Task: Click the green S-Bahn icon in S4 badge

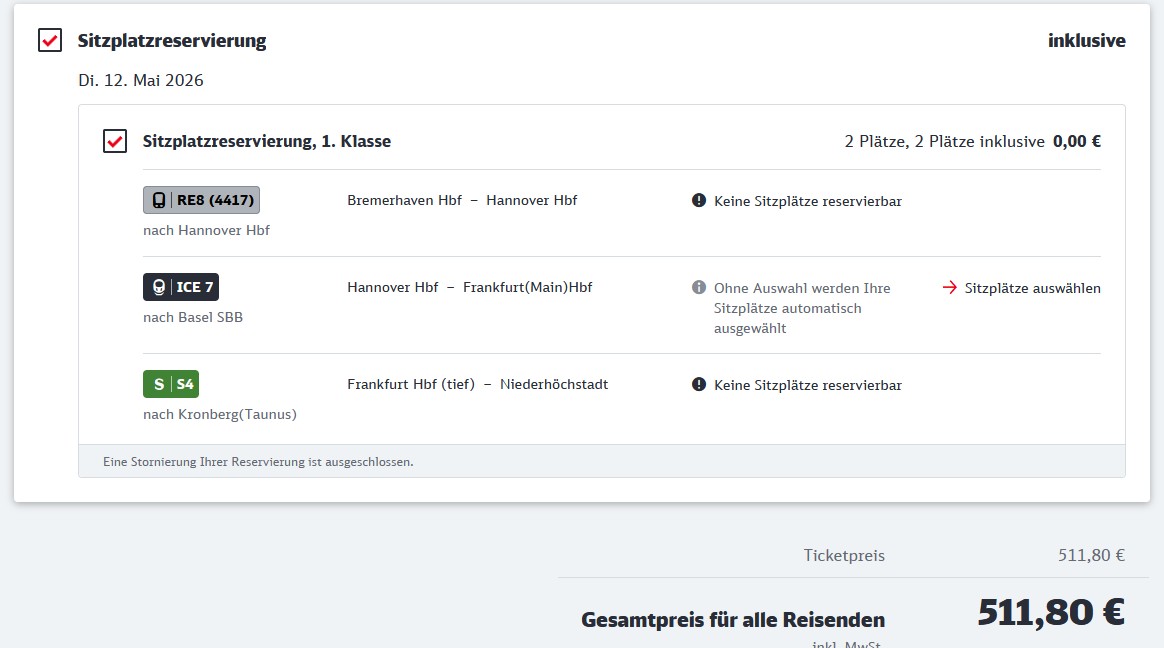Action: [158, 384]
